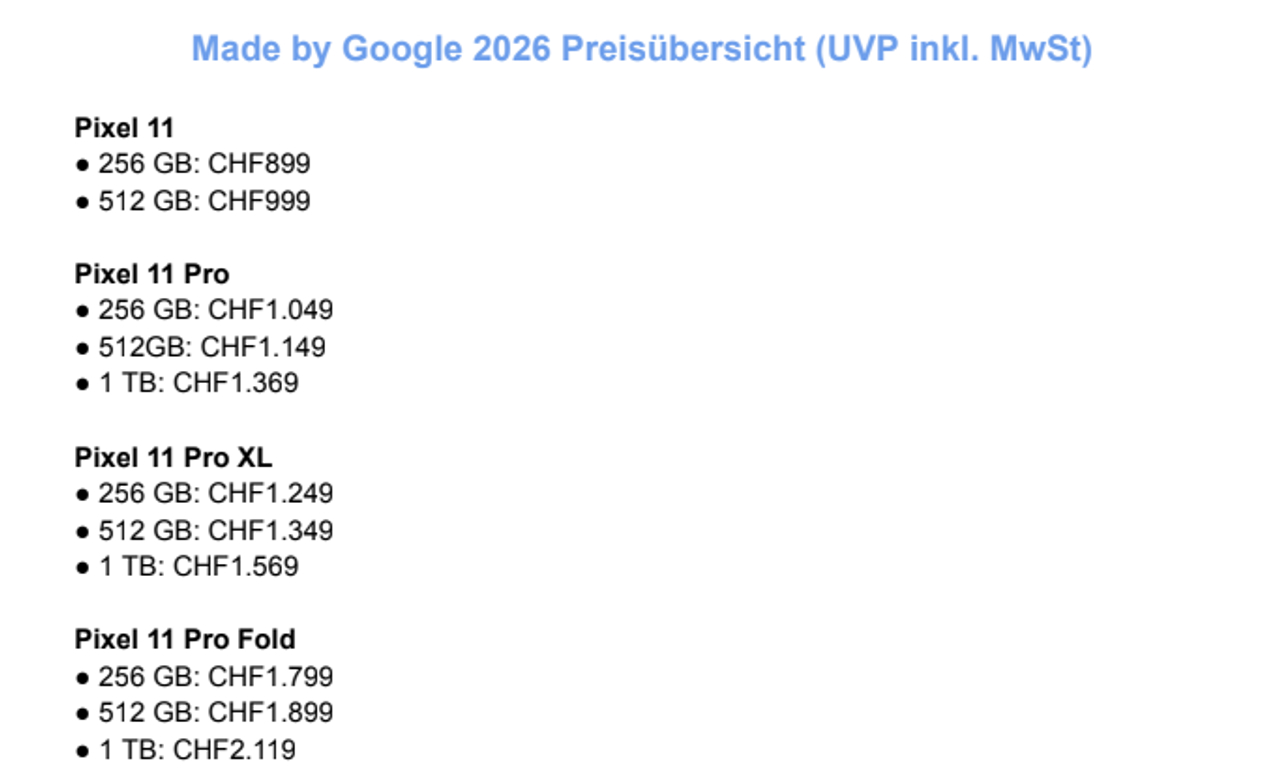Click the bullet before CHF899 line
Image resolution: width=1280 pixels, height=783 pixels.
pyautogui.click(x=82, y=165)
